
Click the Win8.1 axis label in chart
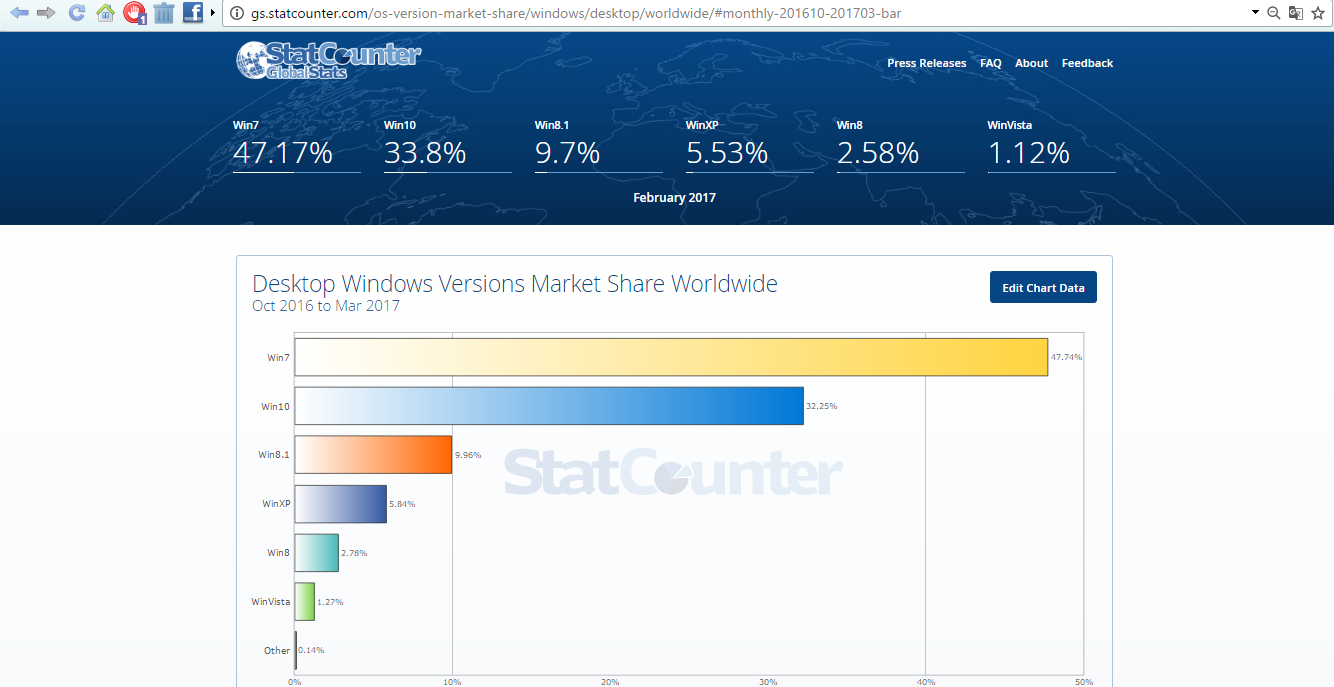[x=274, y=455]
